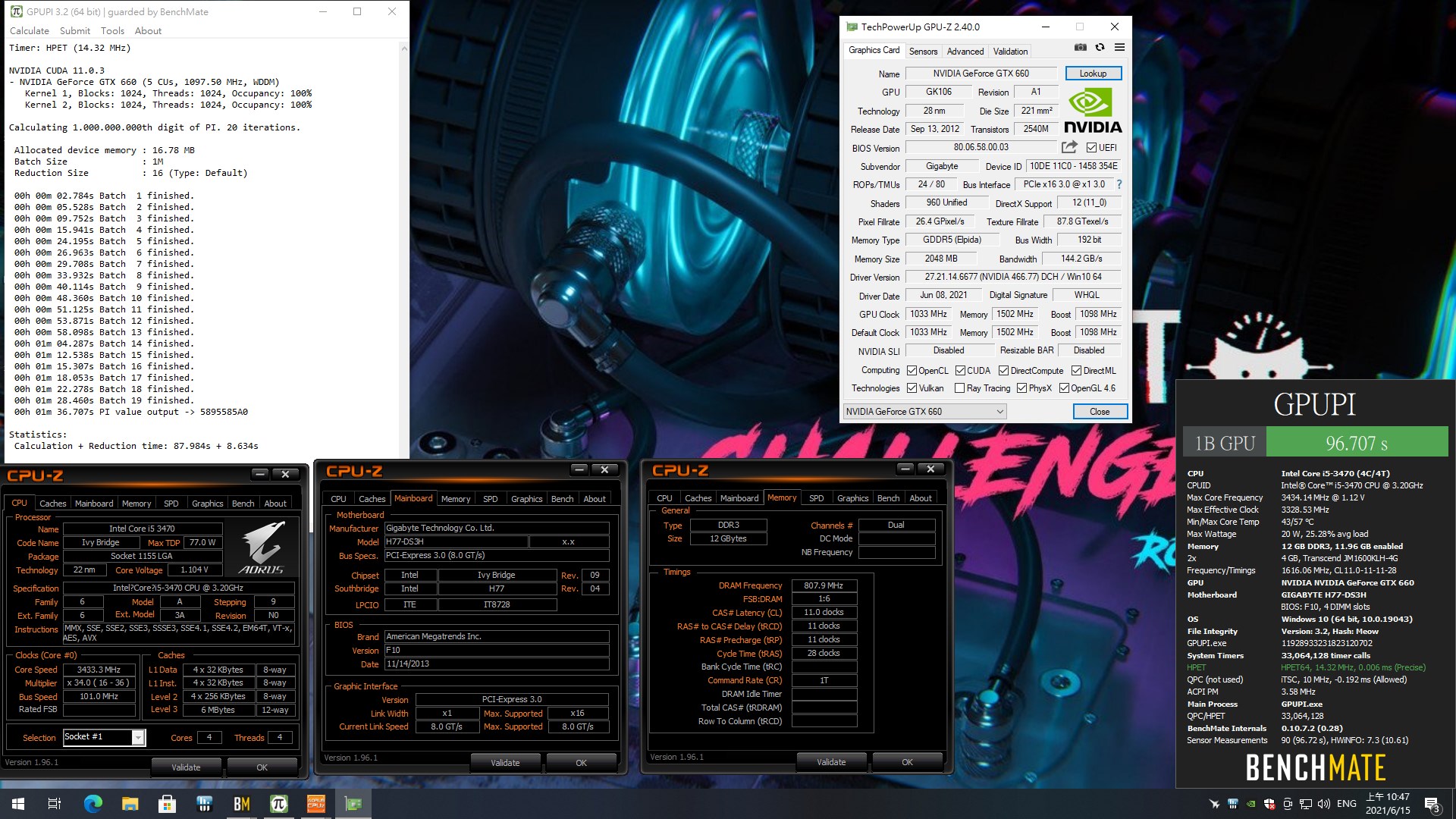Open Task View on the taskbar
1456x819 pixels.
click(55, 804)
